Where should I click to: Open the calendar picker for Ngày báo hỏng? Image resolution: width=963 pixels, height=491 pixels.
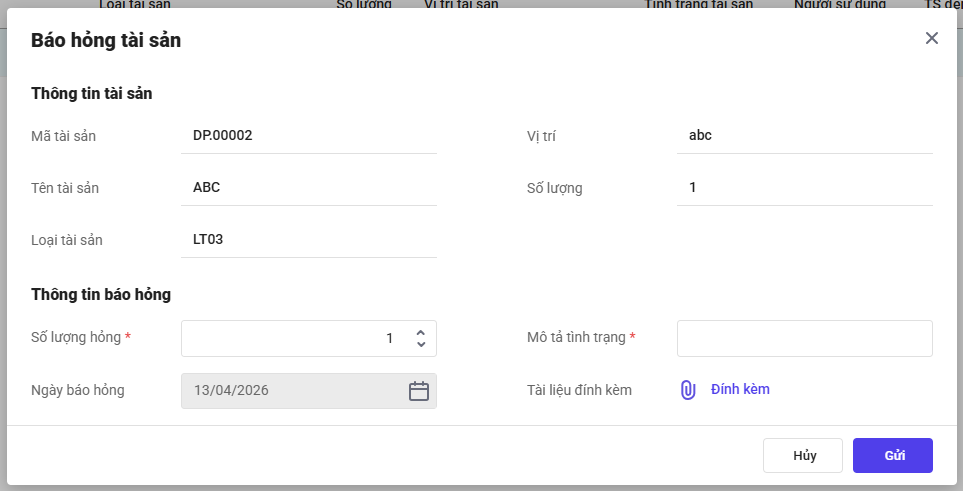pyautogui.click(x=419, y=391)
